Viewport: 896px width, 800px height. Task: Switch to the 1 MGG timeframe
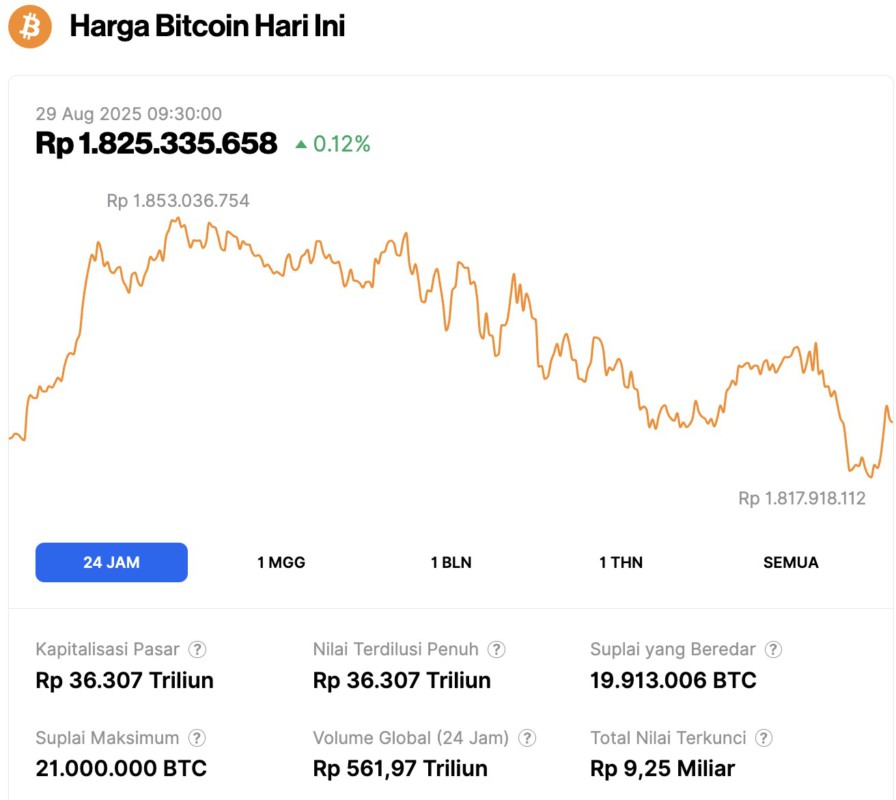[279, 562]
